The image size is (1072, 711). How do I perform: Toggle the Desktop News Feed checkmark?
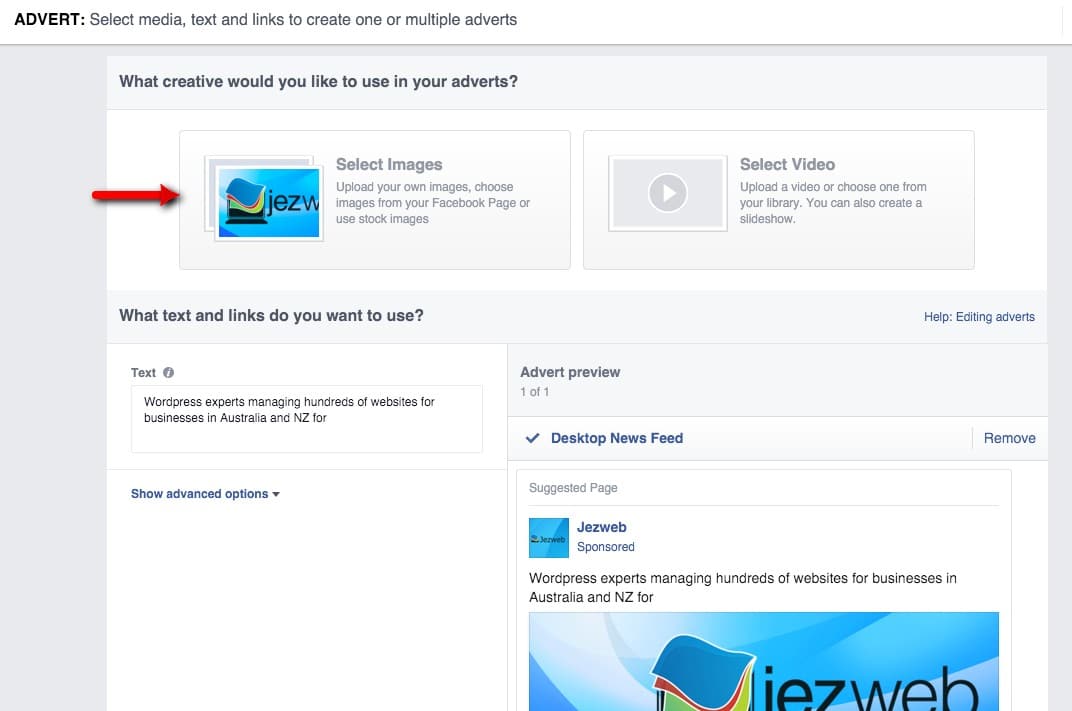(533, 438)
